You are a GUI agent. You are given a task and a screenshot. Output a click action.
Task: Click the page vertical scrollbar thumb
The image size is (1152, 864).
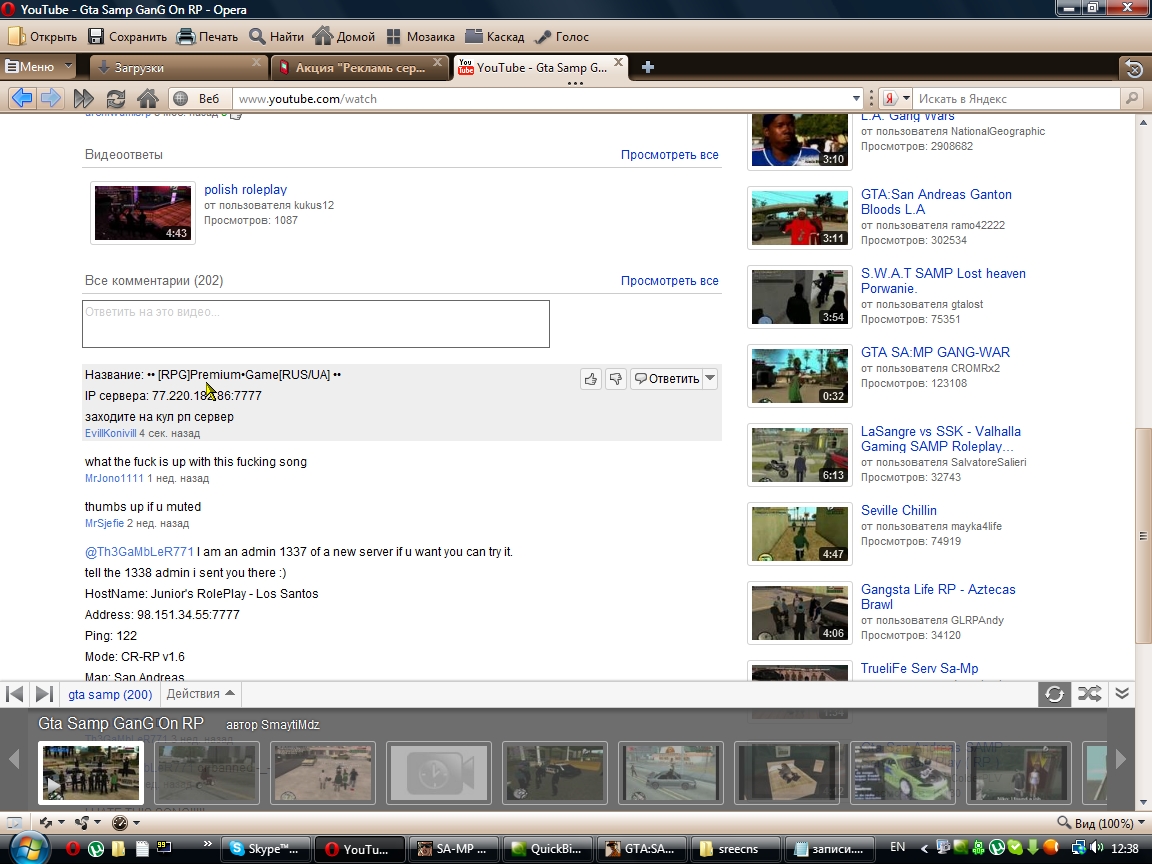(1143, 536)
